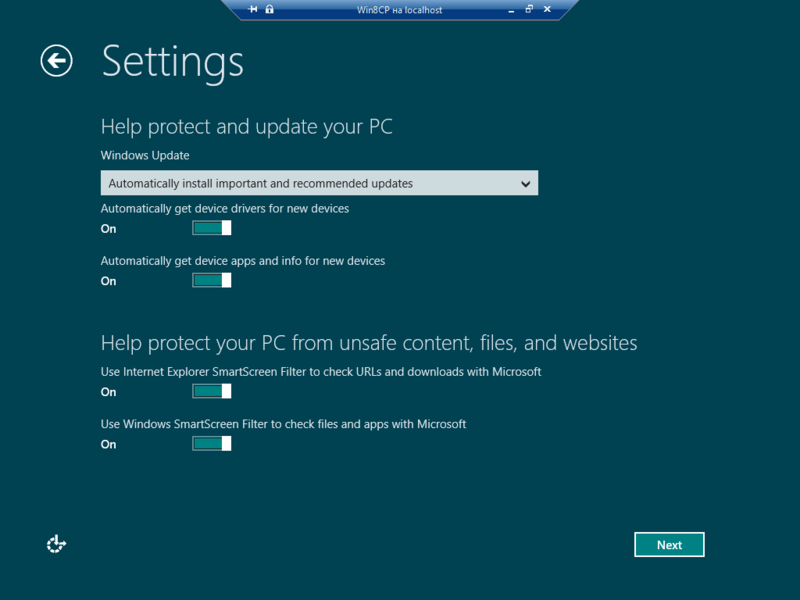The image size is (800, 600).
Task: Disable the Internet Explorer SmartScreen Filter switch
Action: tap(211, 391)
